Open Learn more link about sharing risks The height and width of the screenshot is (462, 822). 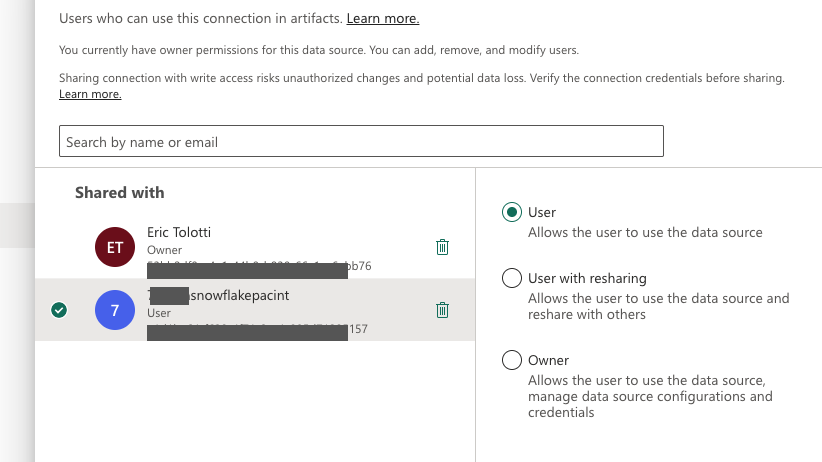pos(90,94)
